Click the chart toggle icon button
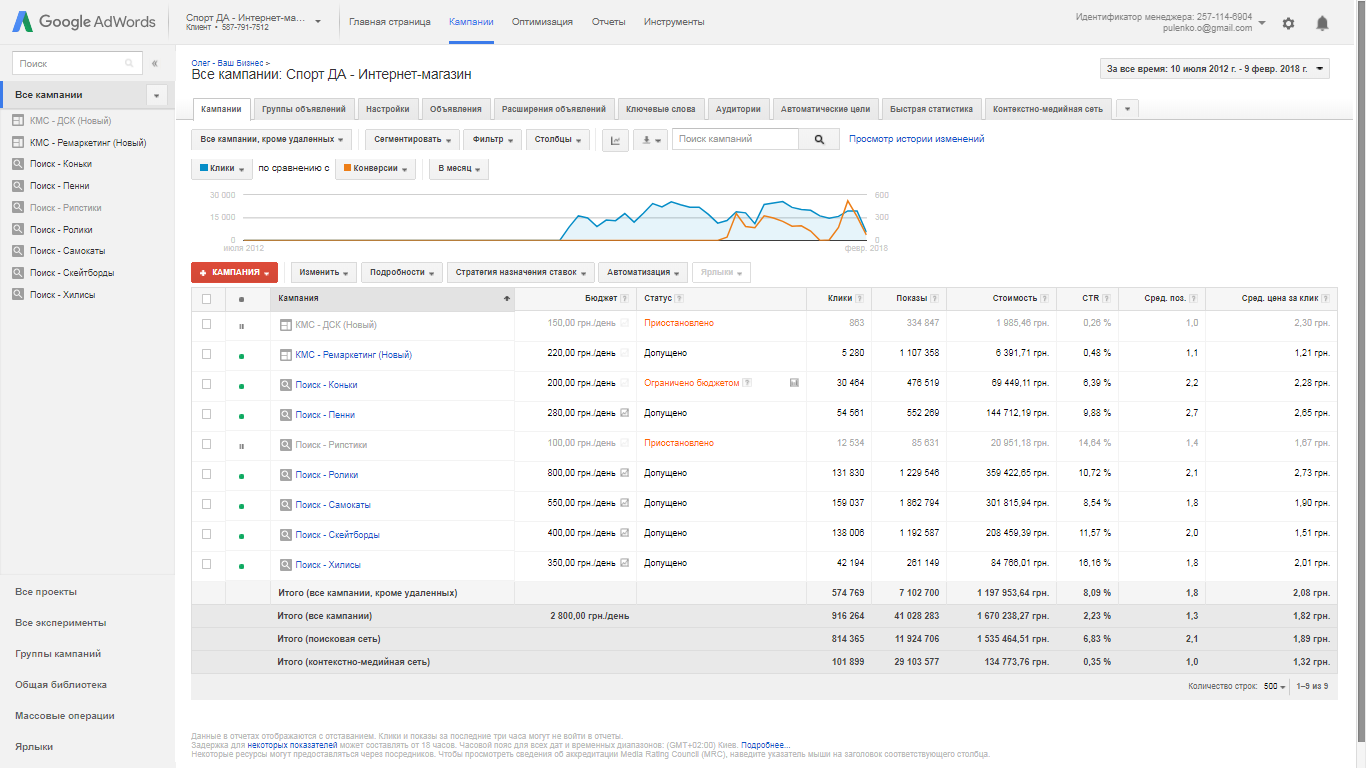The height and width of the screenshot is (768, 1366). (x=615, y=140)
